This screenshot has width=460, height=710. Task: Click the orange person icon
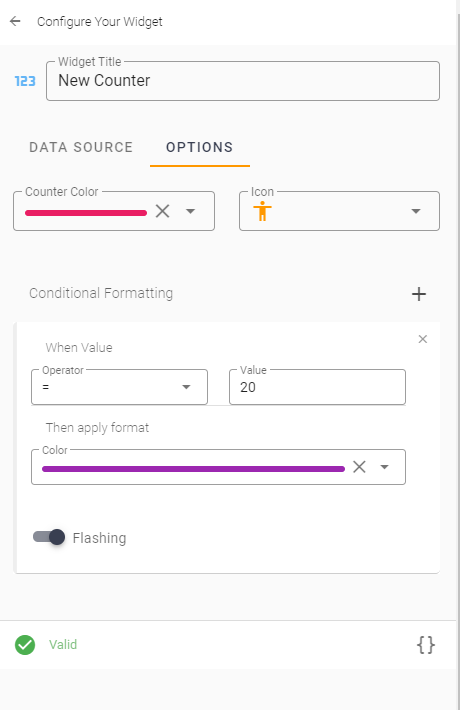262,211
